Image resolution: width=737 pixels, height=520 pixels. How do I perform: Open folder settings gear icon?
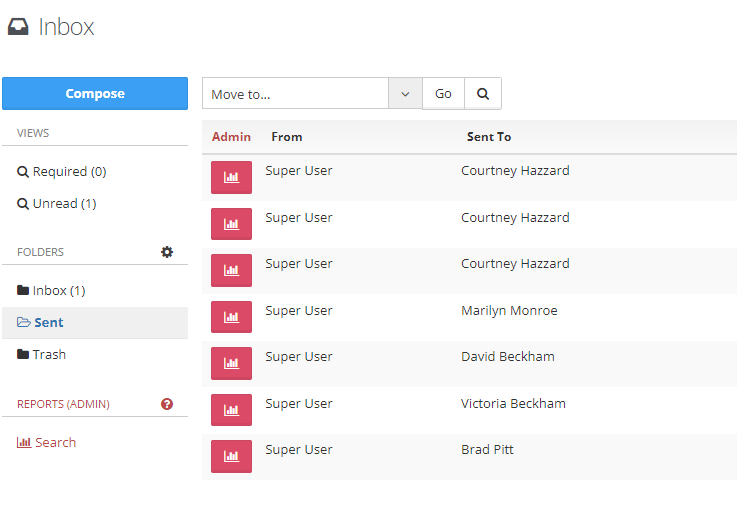(167, 252)
